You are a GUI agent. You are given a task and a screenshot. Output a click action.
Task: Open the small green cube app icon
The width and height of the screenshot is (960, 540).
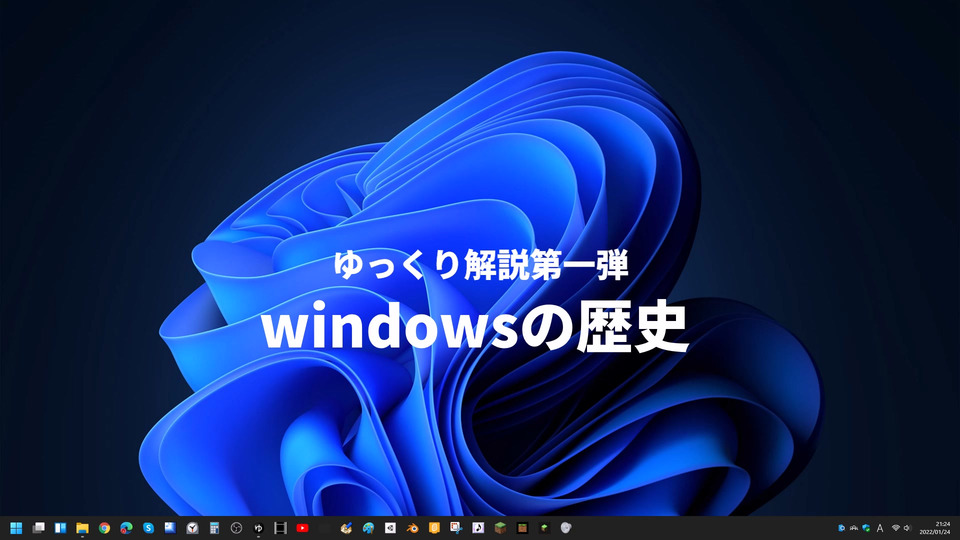coord(544,528)
